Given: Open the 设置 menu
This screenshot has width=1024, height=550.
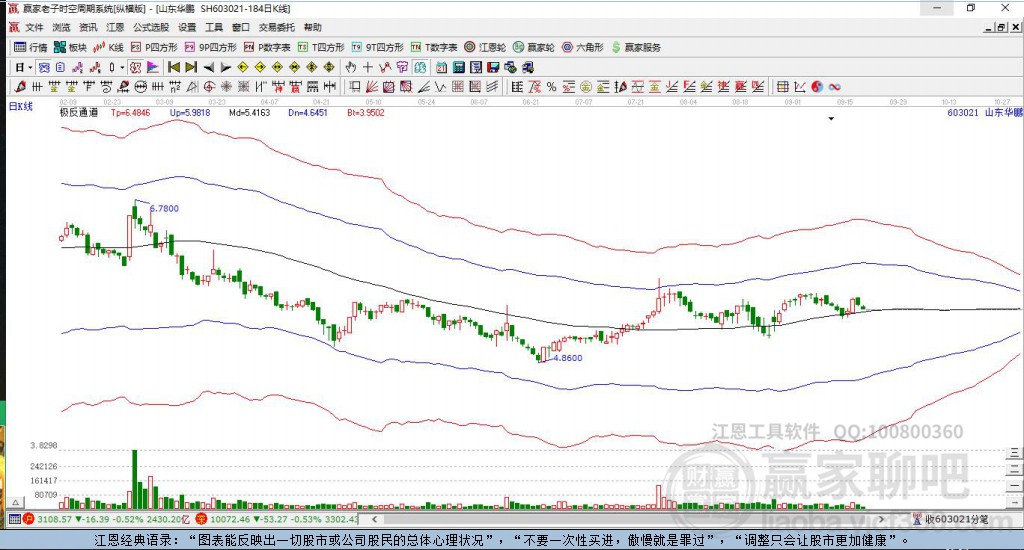Looking at the screenshot, I should tap(187, 27).
